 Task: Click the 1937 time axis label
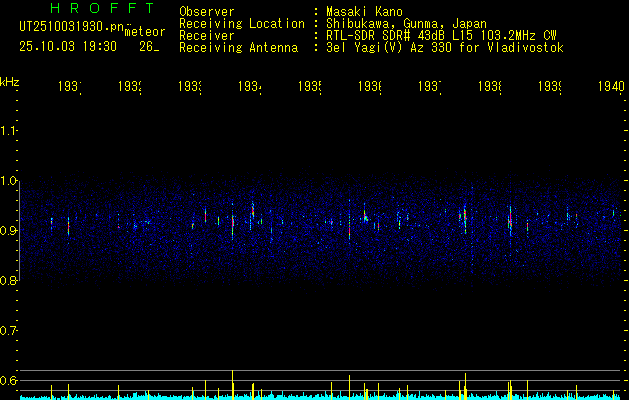pyautogui.click(x=430, y=87)
